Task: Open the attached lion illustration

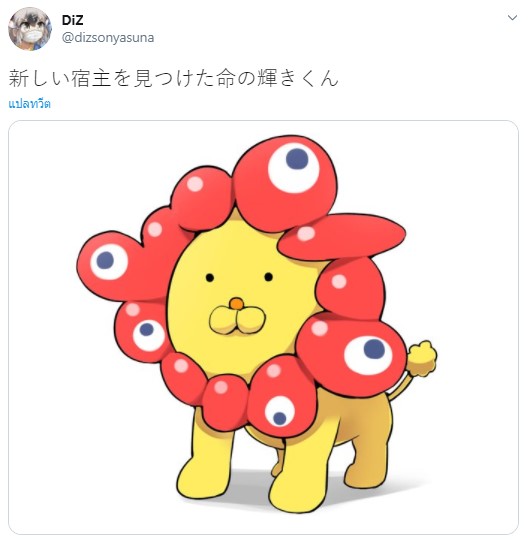Action: pyautogui.click(x=263, y=327)
